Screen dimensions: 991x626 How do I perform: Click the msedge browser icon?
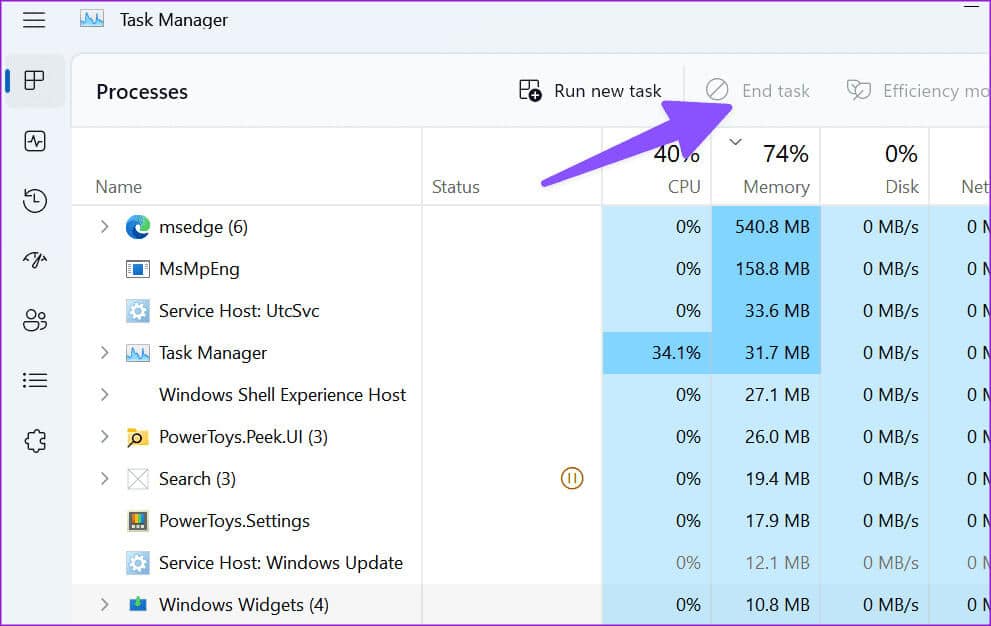click(x=138, y=227)
